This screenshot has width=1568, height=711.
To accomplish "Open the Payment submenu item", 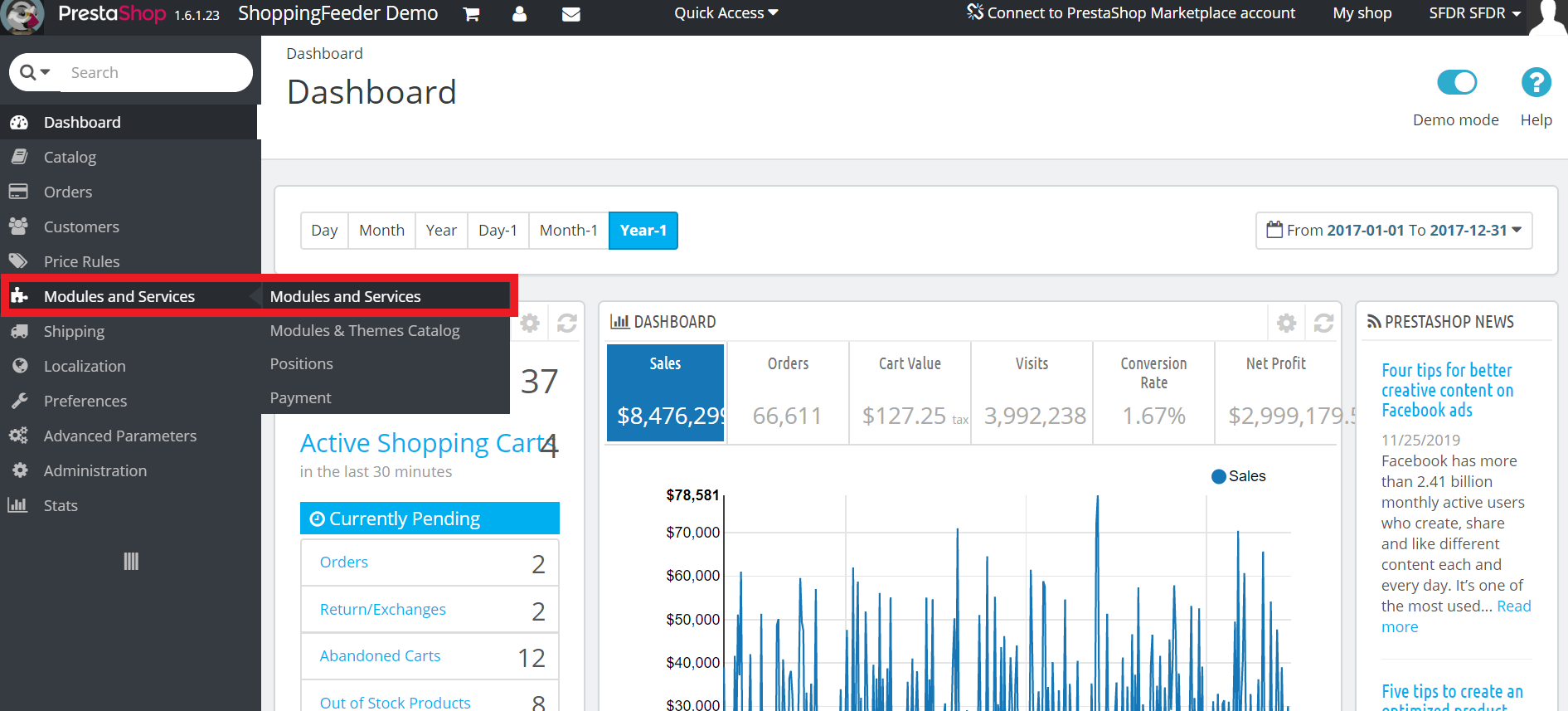I will click(300, 397).
